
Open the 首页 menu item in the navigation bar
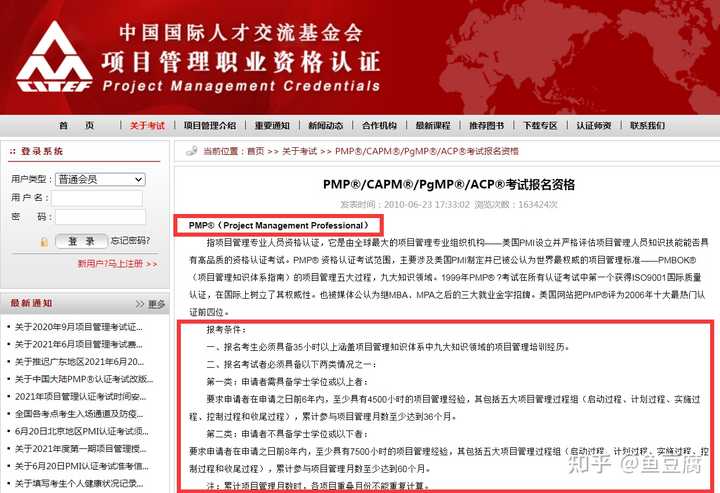coord(76,125)
